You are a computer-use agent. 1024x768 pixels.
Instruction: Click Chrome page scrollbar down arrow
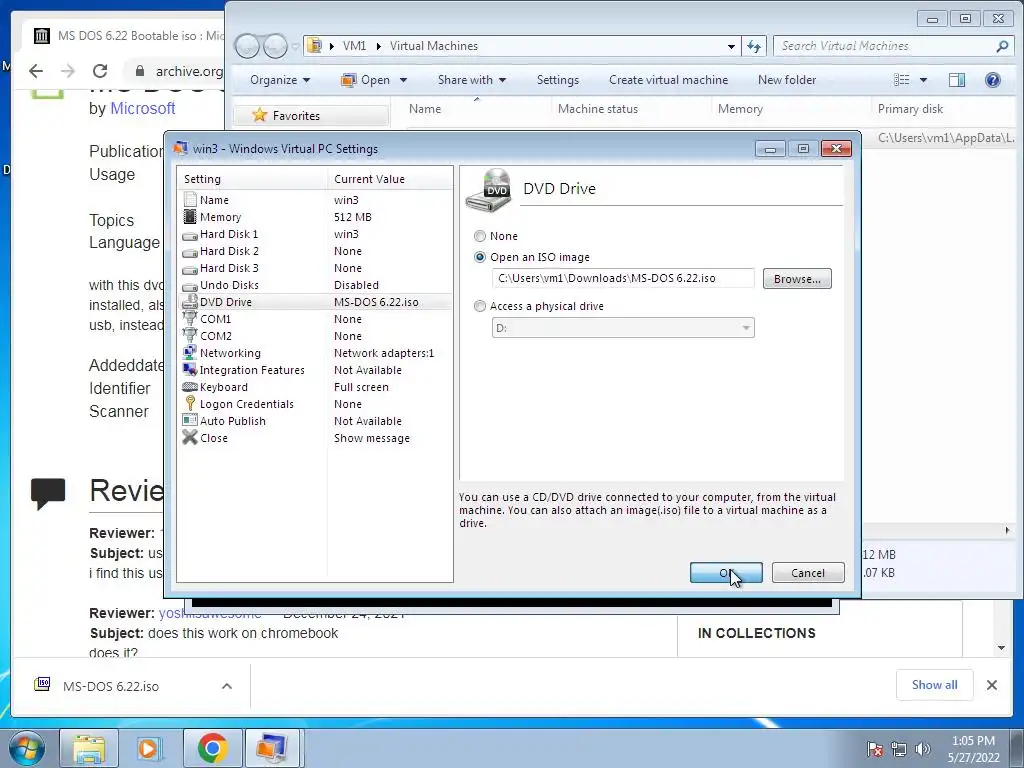pyautogui.click(x=1001, y=648)
